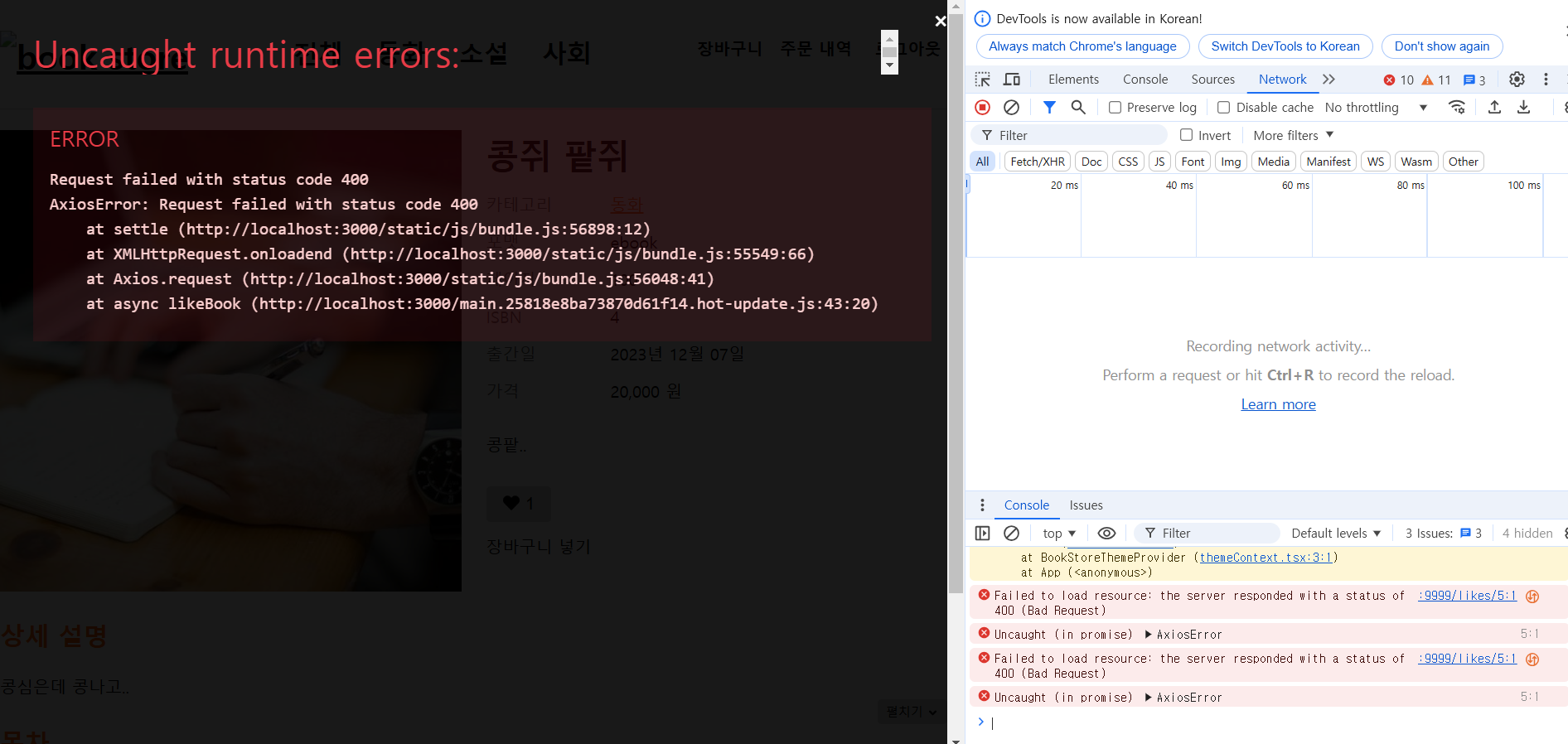
Task: Expand the second Uncaught AxiosError entry
Action: click(x=1148, y=698)
